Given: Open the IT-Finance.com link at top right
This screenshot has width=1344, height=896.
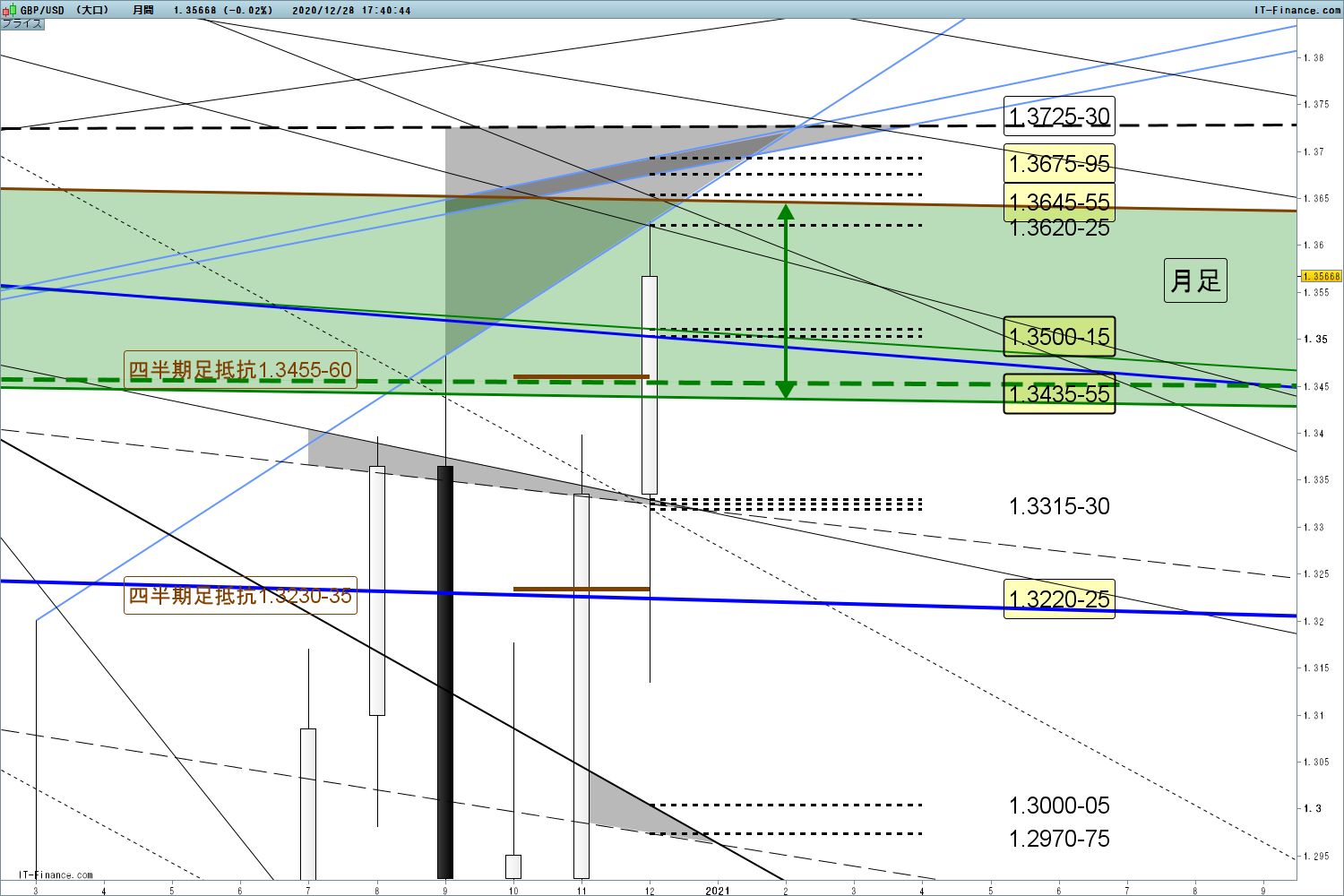Looking at the screenshot, I should [1297, 10].
